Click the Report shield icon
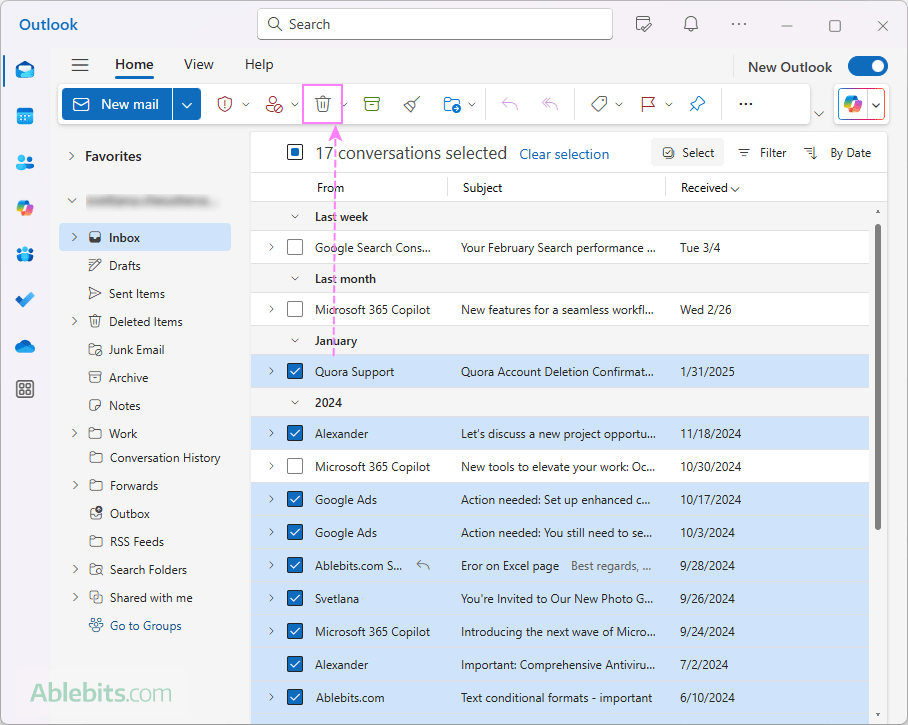 pyautogui.click(x=225, y=104)
